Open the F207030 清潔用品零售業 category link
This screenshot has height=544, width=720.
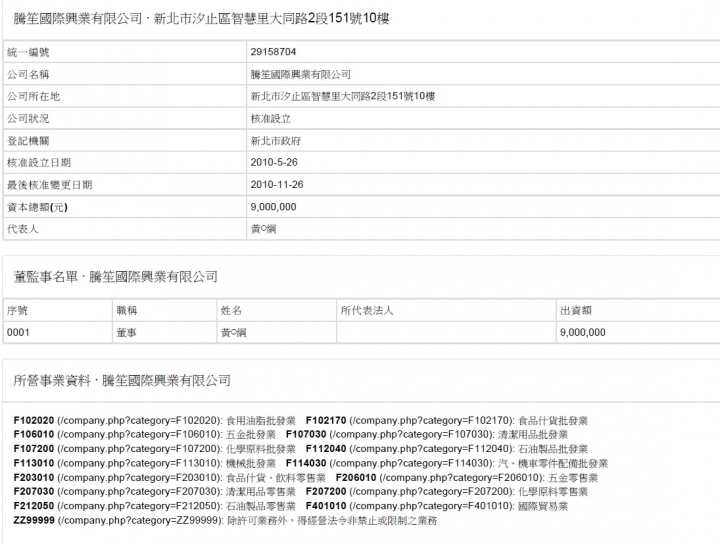click(x=154, y=492)
